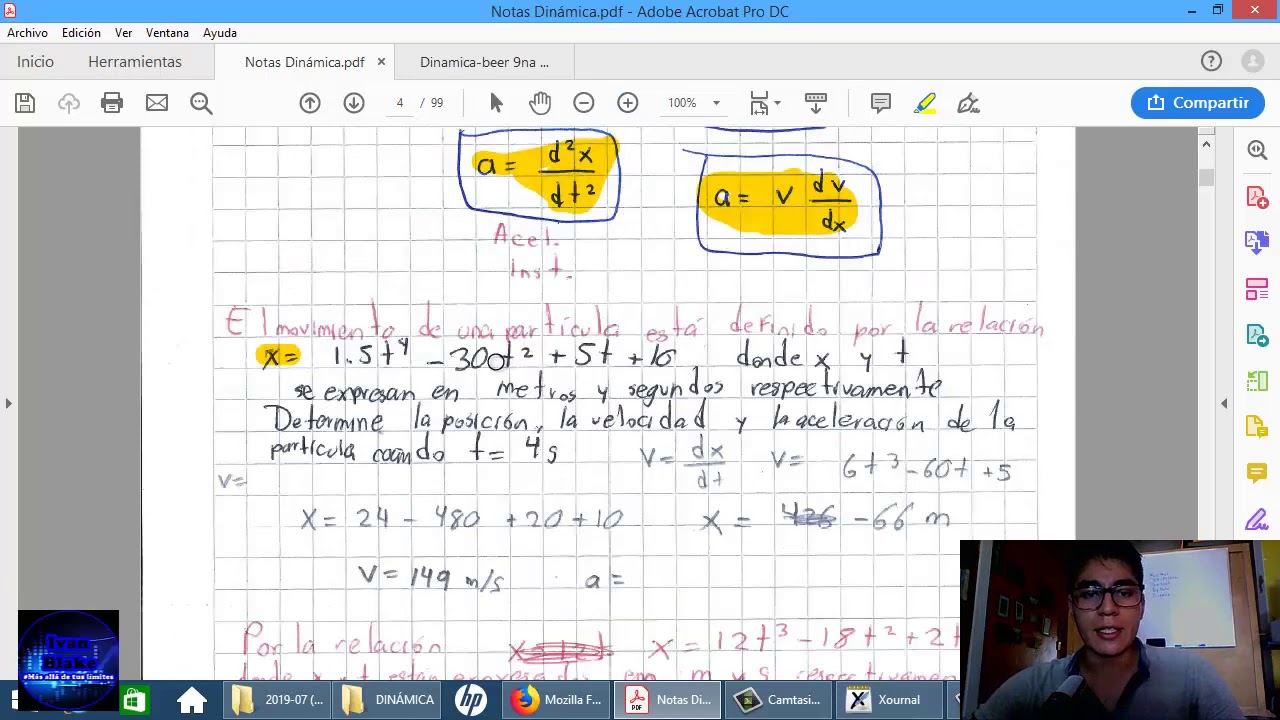Select the arrow selection tool
Viewport: 1280px width, 720px height.
pos(496,103)
